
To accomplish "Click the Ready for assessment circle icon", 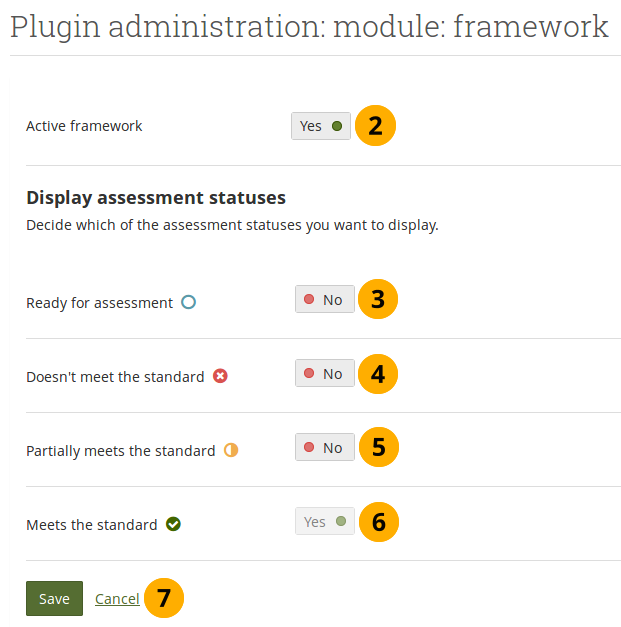I will tap(188, 302).
